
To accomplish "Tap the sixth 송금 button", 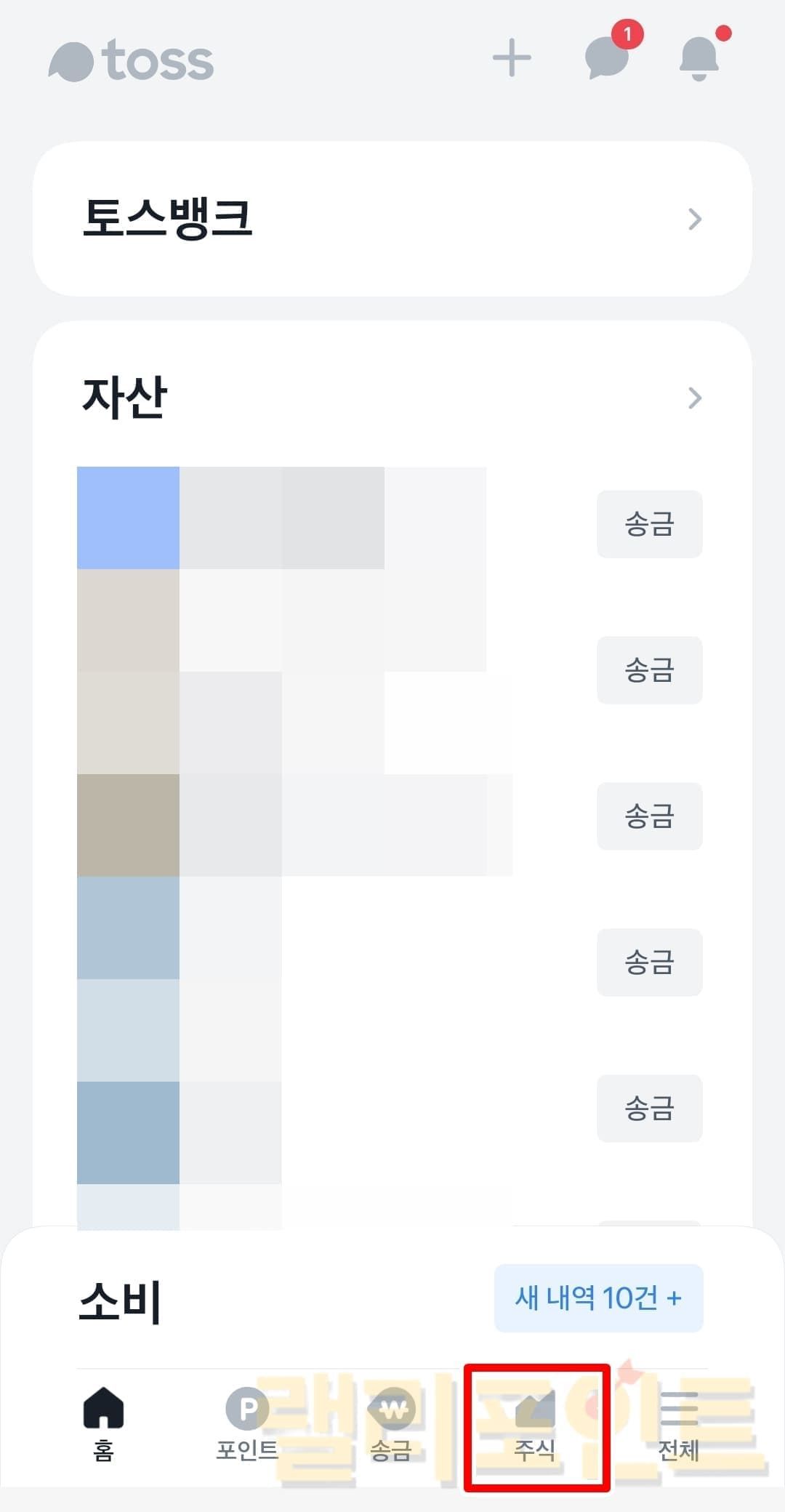I will tap(649, 1226).
